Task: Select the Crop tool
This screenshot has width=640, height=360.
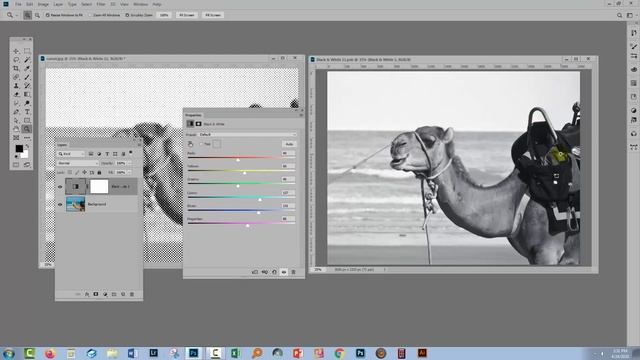Action: click(16, 68)
